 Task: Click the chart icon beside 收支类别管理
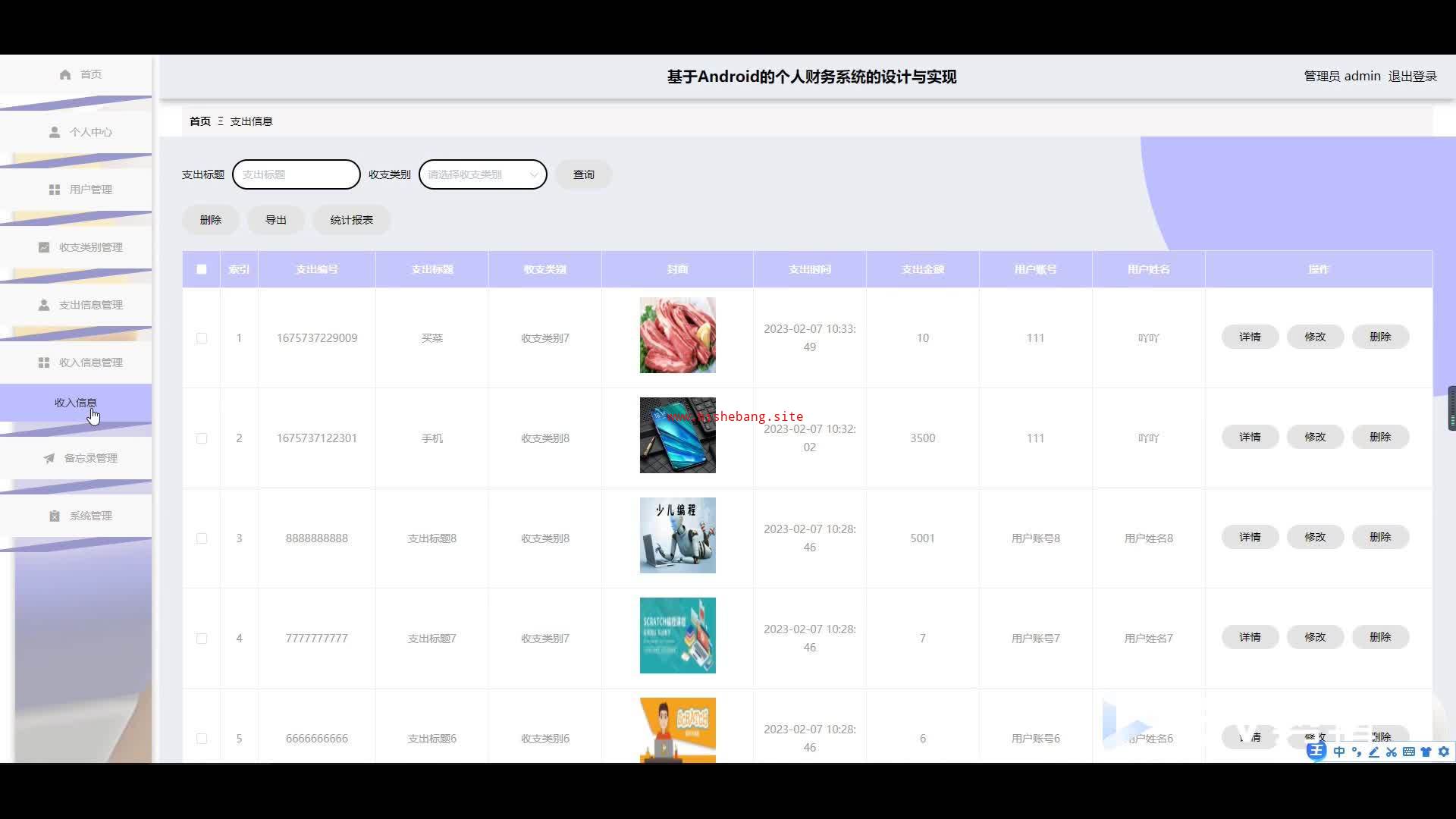tap(44, 247)
